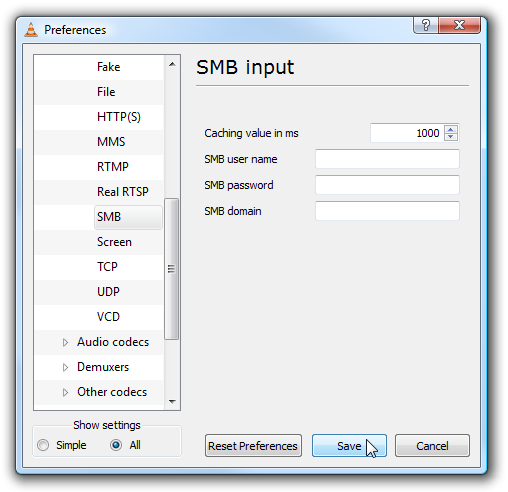Viewport: 508px width, 492px height.
Task: Expand the Audio codecs tree node
Action: [65, 342]
